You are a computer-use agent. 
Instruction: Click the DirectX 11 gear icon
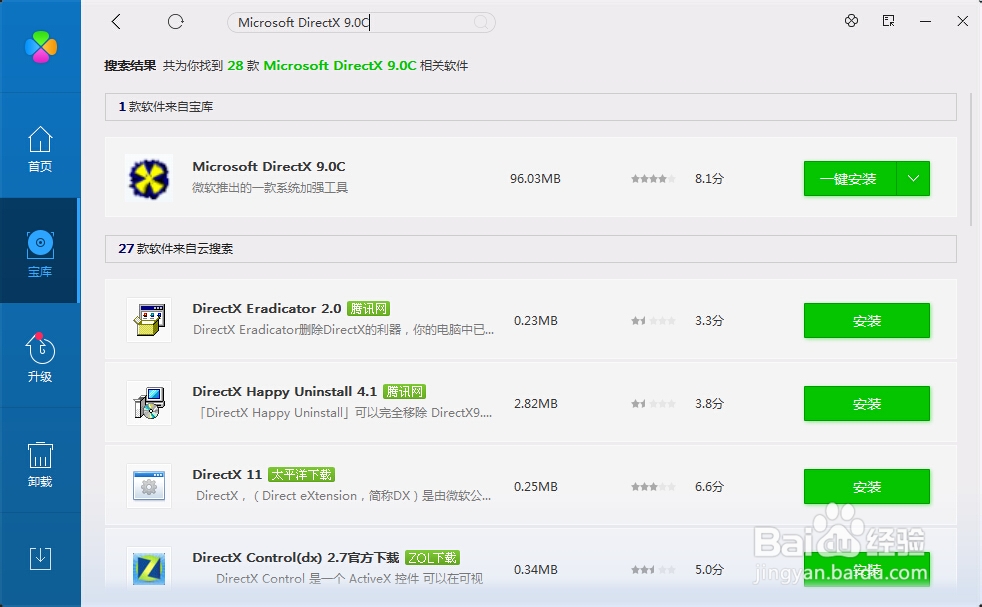[149, 486]
